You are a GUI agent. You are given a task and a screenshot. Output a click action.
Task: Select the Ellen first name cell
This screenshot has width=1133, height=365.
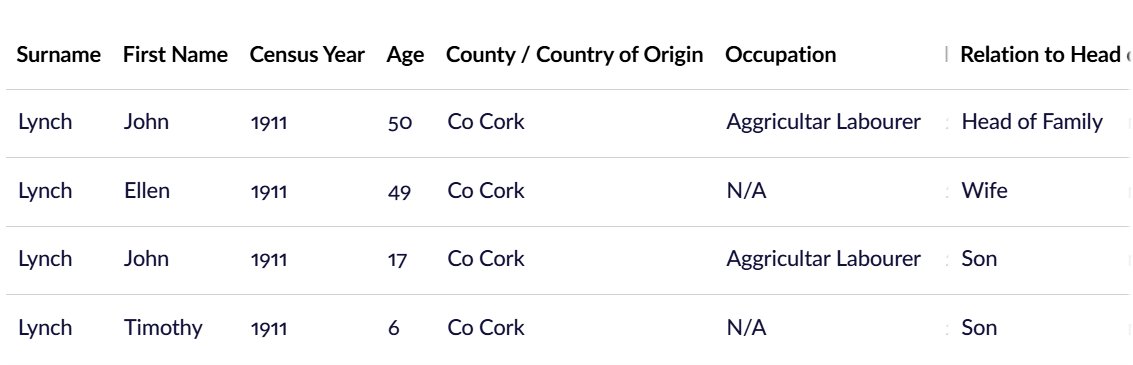147,191
